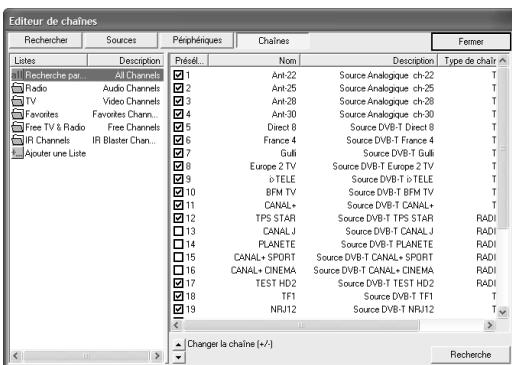
Task: Uncheck channel 1 Ant-22 checkbox
Action: [179, 75]
